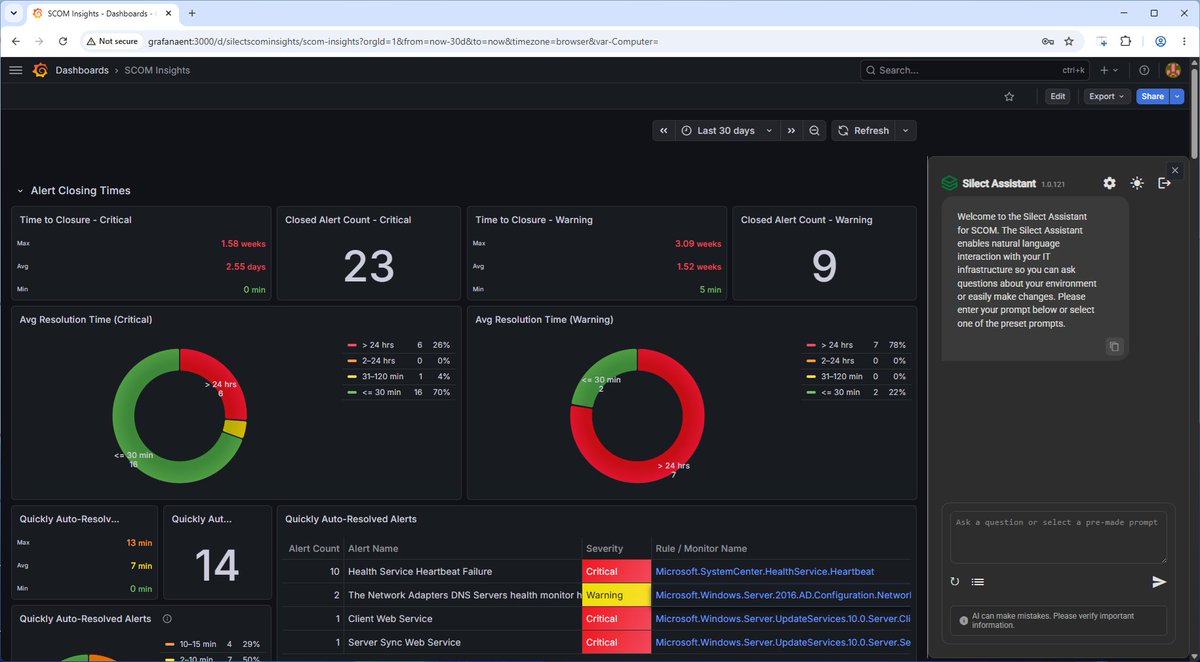Sort by Severity column header
The image size is (1200, 662).
pos(604,548)
